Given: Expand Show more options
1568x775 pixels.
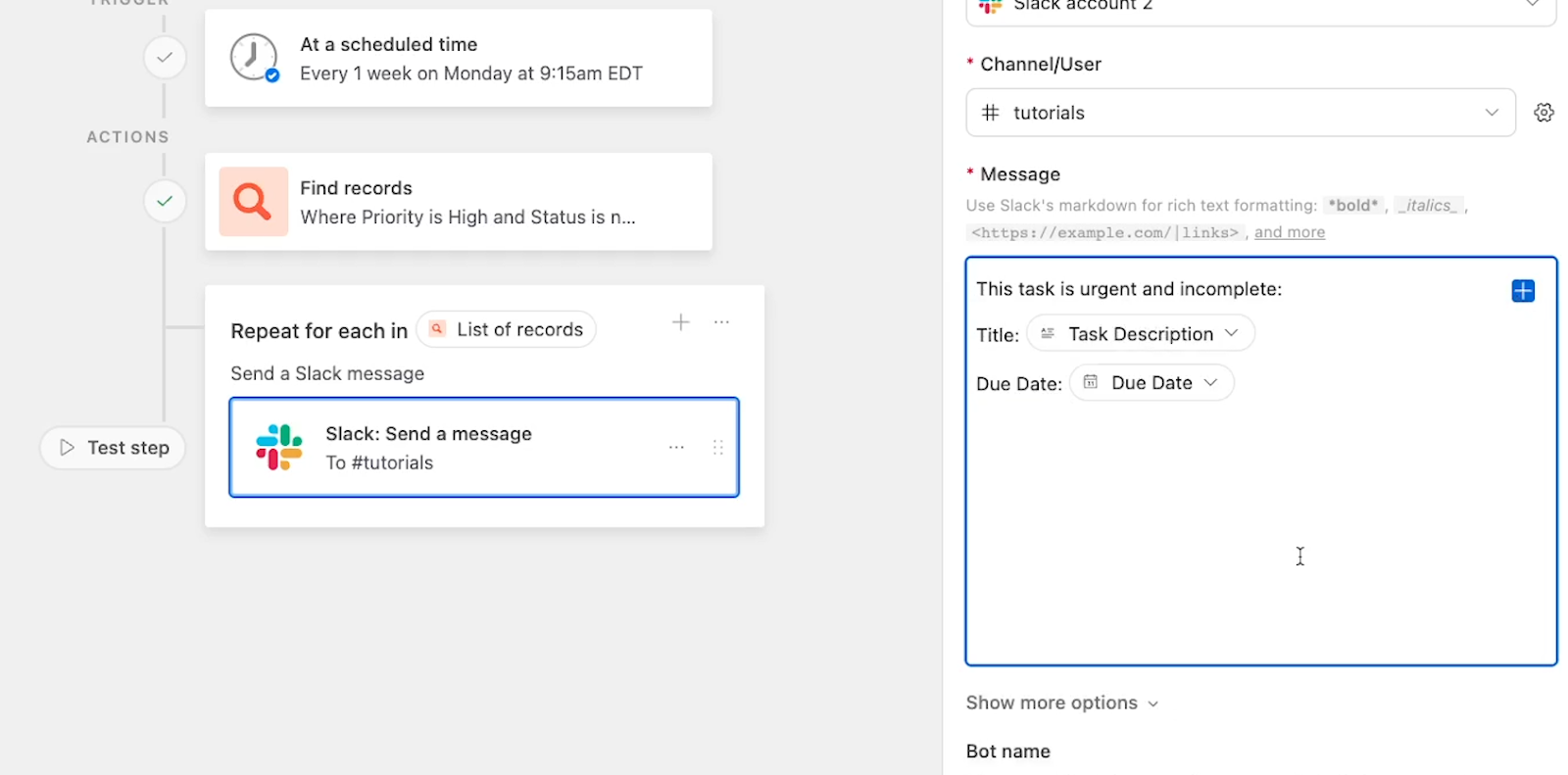Looking at the screenshot, I should pyautogui.click(x=1062, y=703).
